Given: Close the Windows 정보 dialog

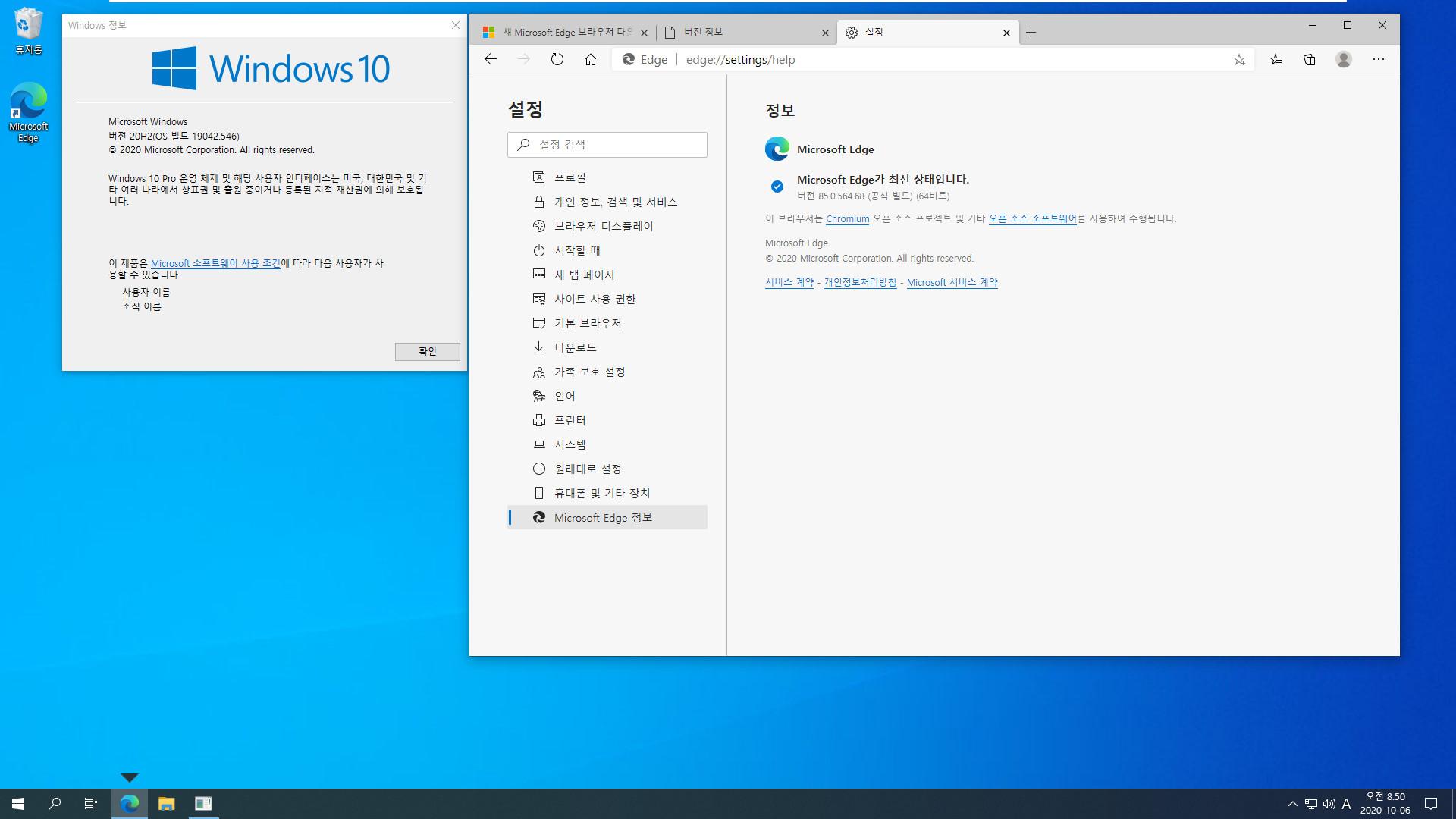Looking at the screenshot, I should point(456,25).
